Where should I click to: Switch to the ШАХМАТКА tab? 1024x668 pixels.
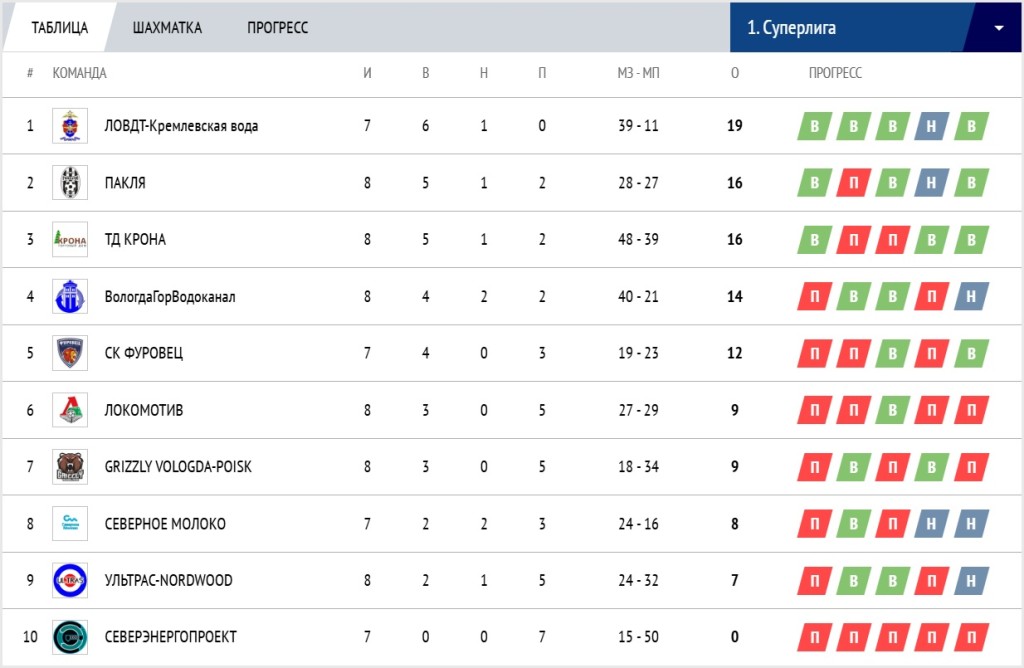point(167,28)
